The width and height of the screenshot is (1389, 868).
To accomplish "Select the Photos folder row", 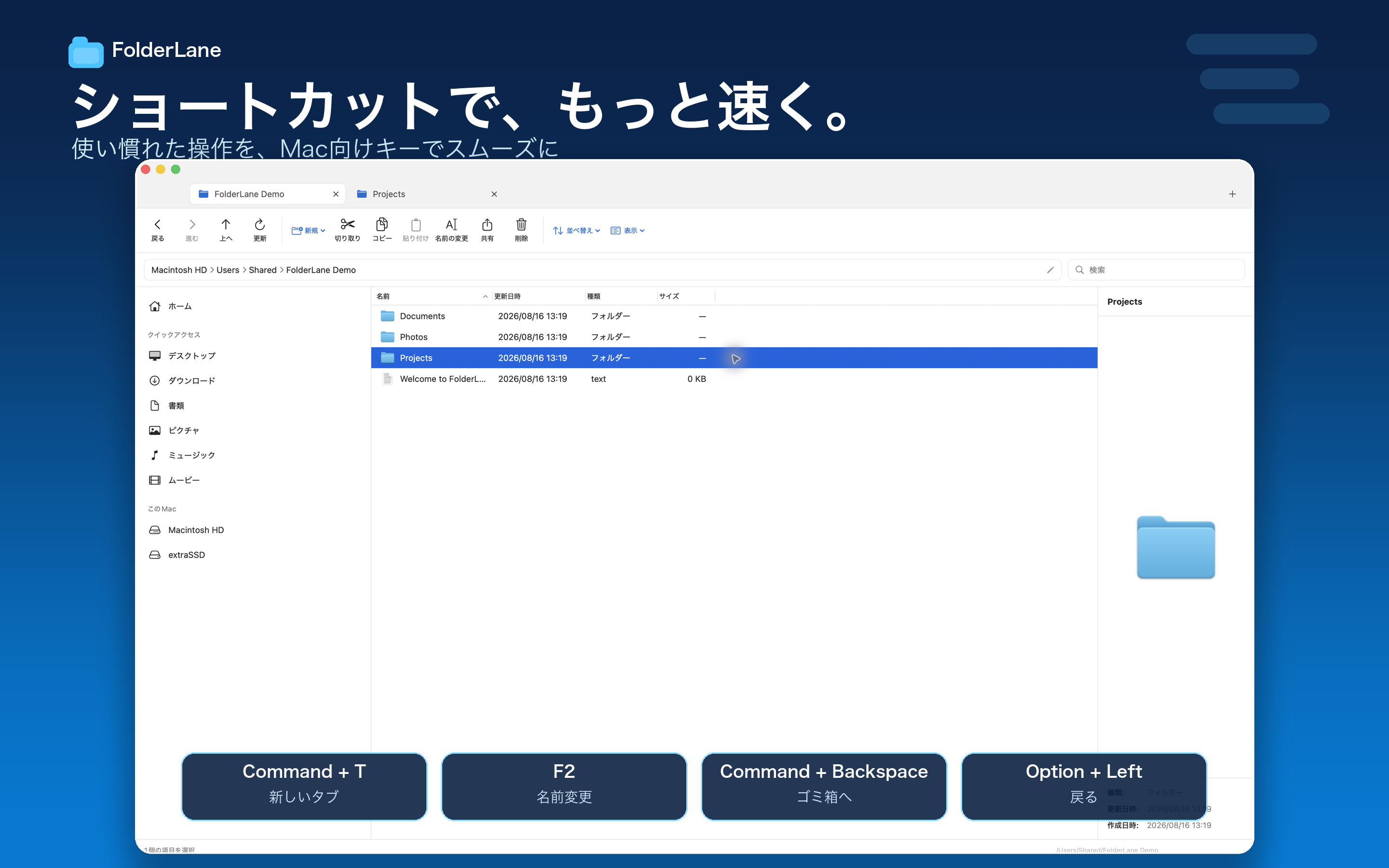I will 734,337.
